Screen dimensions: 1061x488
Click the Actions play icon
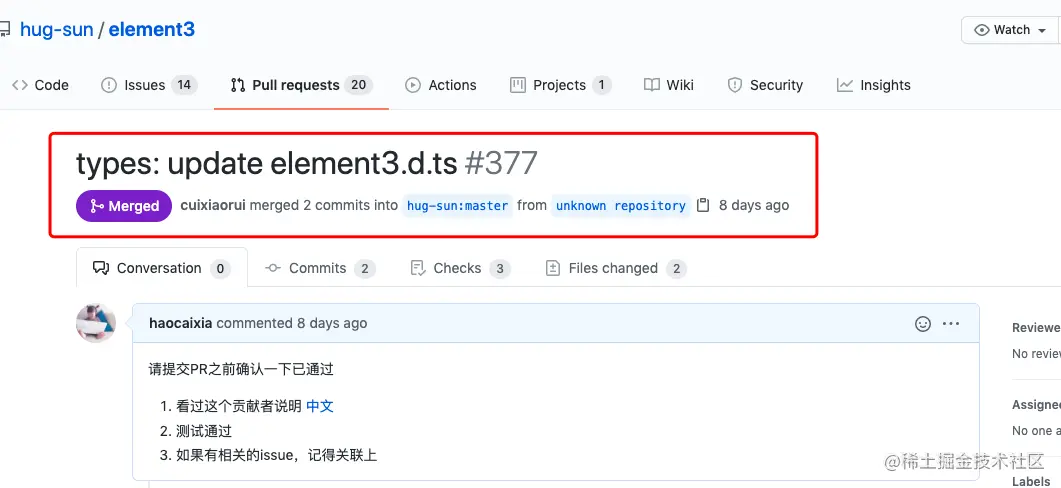point(412,85)
